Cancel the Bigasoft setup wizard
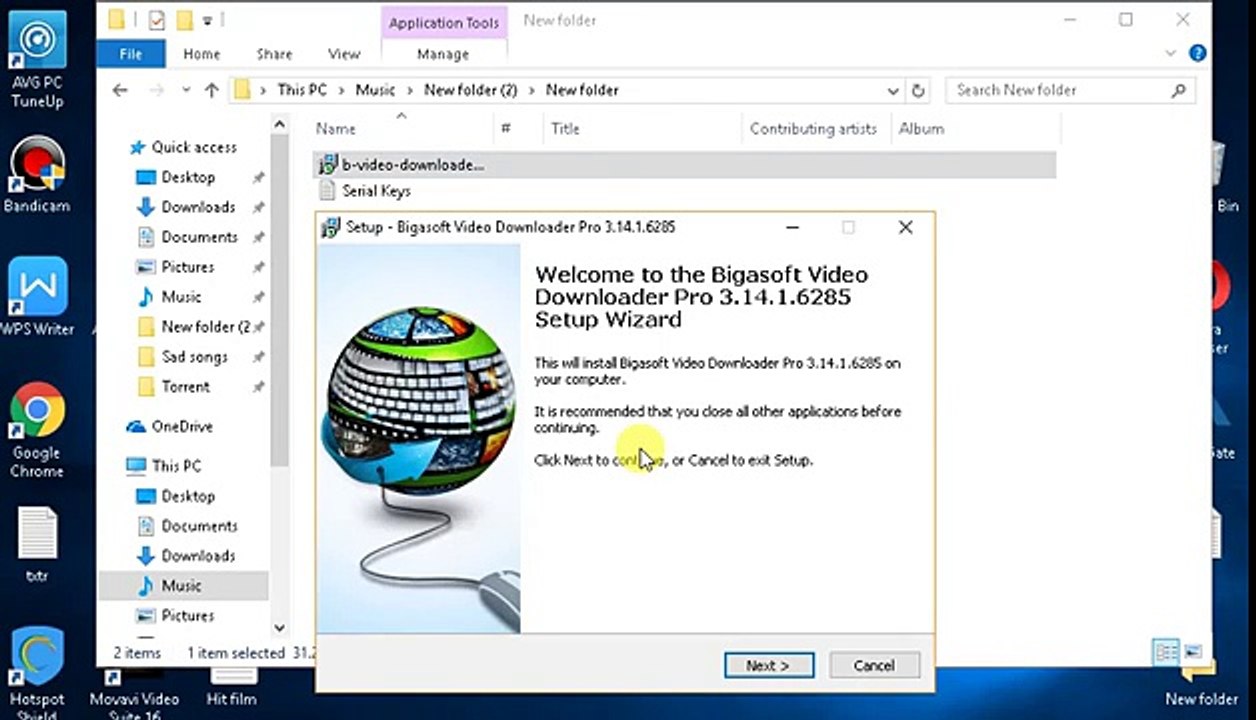This screenshot has height=720, width=1256. click(874, 665)
